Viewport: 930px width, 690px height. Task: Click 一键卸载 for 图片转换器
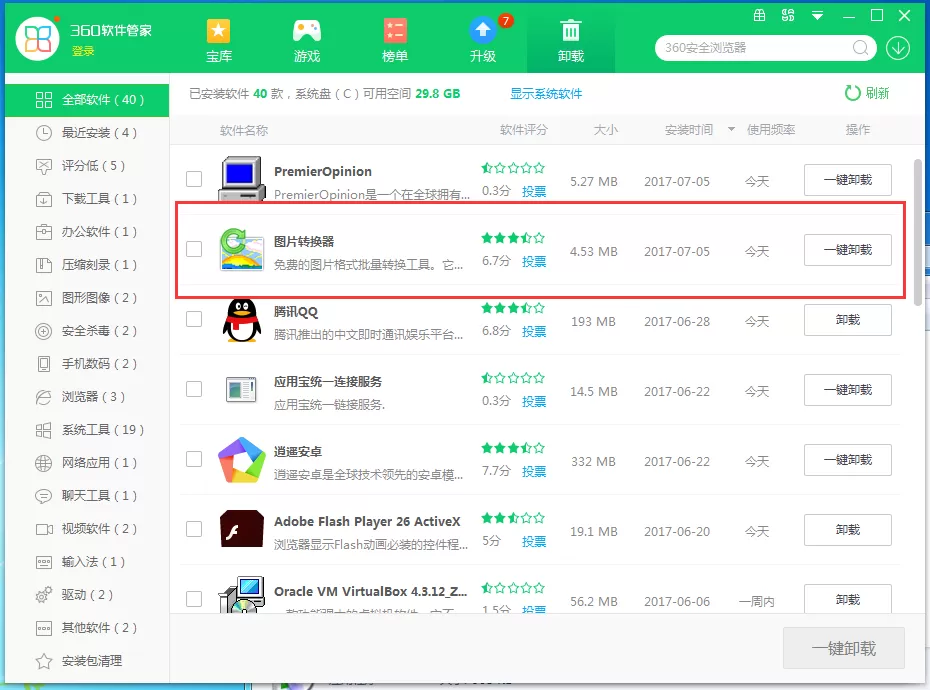coord(848,250)
